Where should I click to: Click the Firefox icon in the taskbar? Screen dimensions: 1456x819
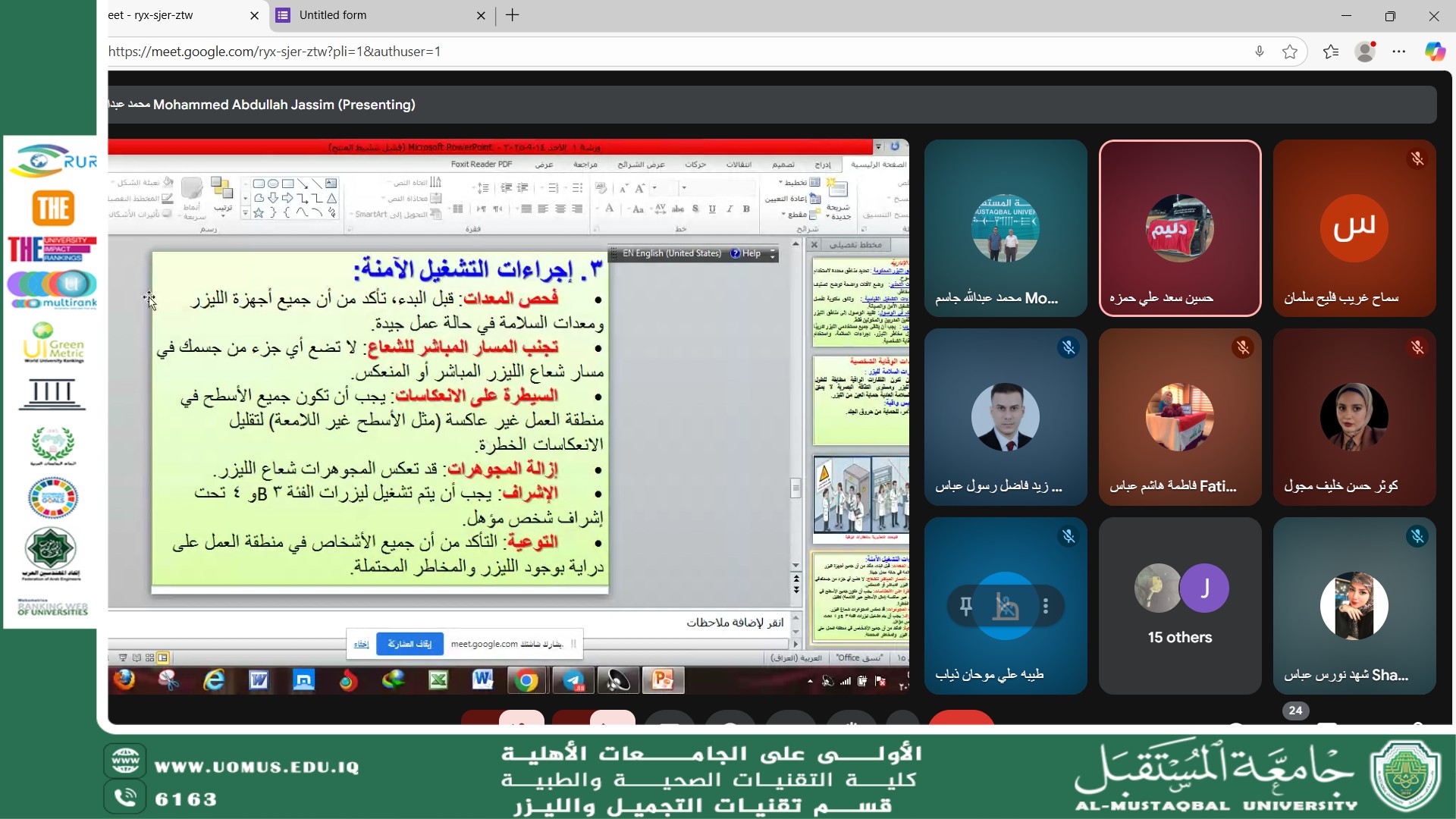coord(124,680)
